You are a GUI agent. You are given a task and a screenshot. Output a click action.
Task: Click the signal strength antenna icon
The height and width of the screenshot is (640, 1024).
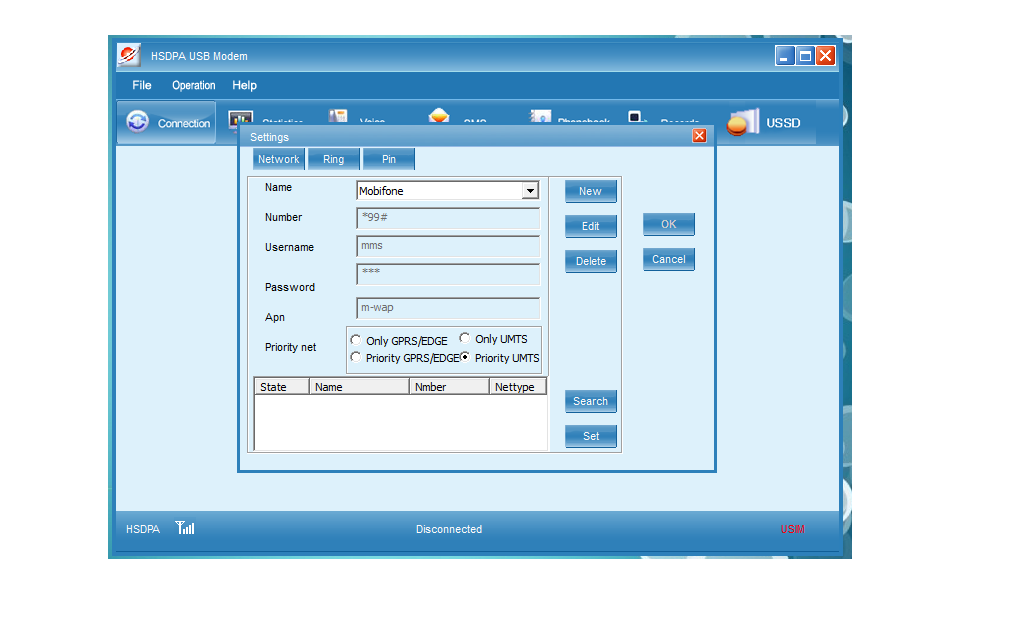pyautogui.click(x=185, y=528)
